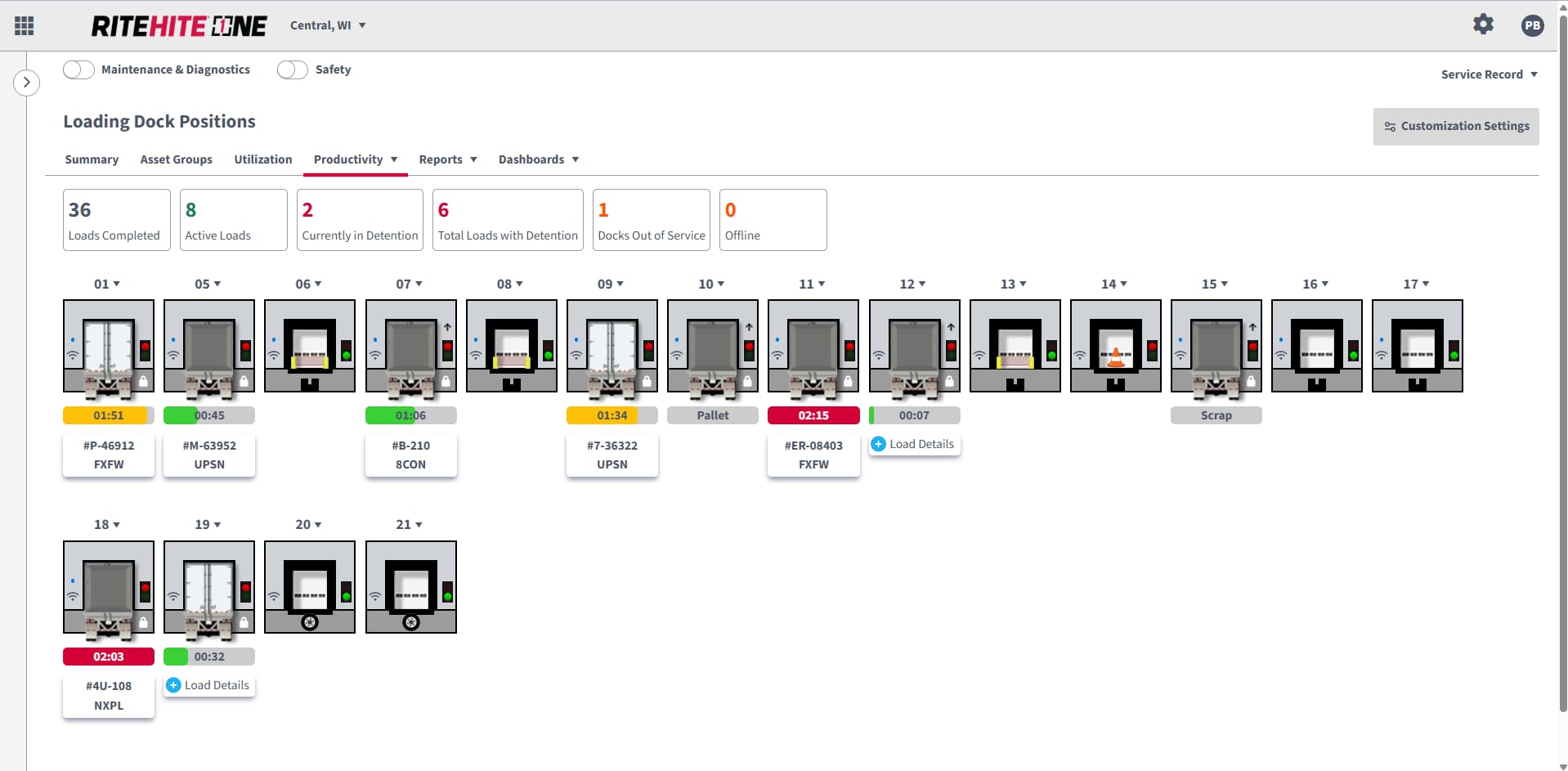
Task: Click the wheel icon under dock 20
Action: (310, 622)
